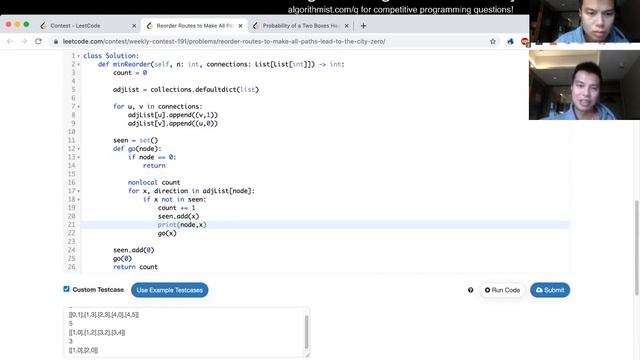Click the 'adjList[u].append((v,1))' line
Screen dimensions: 640x360
(173, 115)
